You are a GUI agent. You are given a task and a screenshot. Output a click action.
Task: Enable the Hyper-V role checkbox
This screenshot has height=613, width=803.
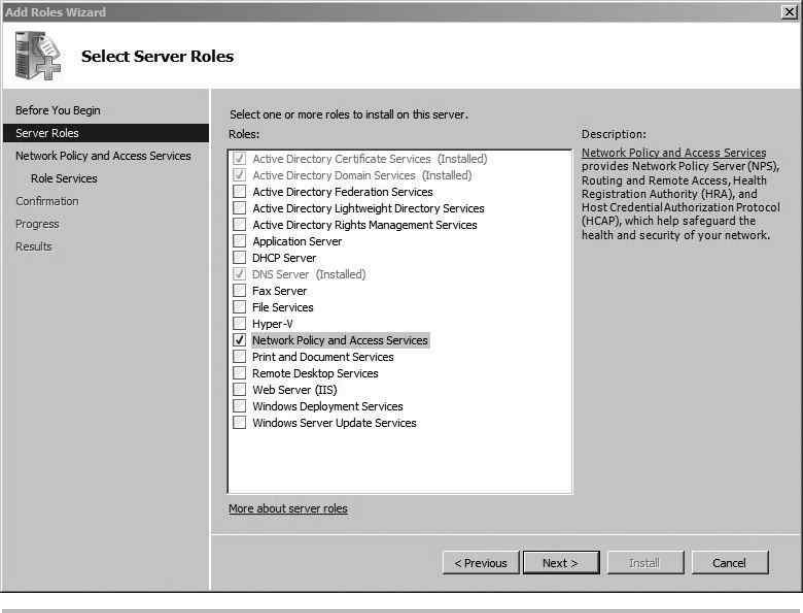coord(239,323)
